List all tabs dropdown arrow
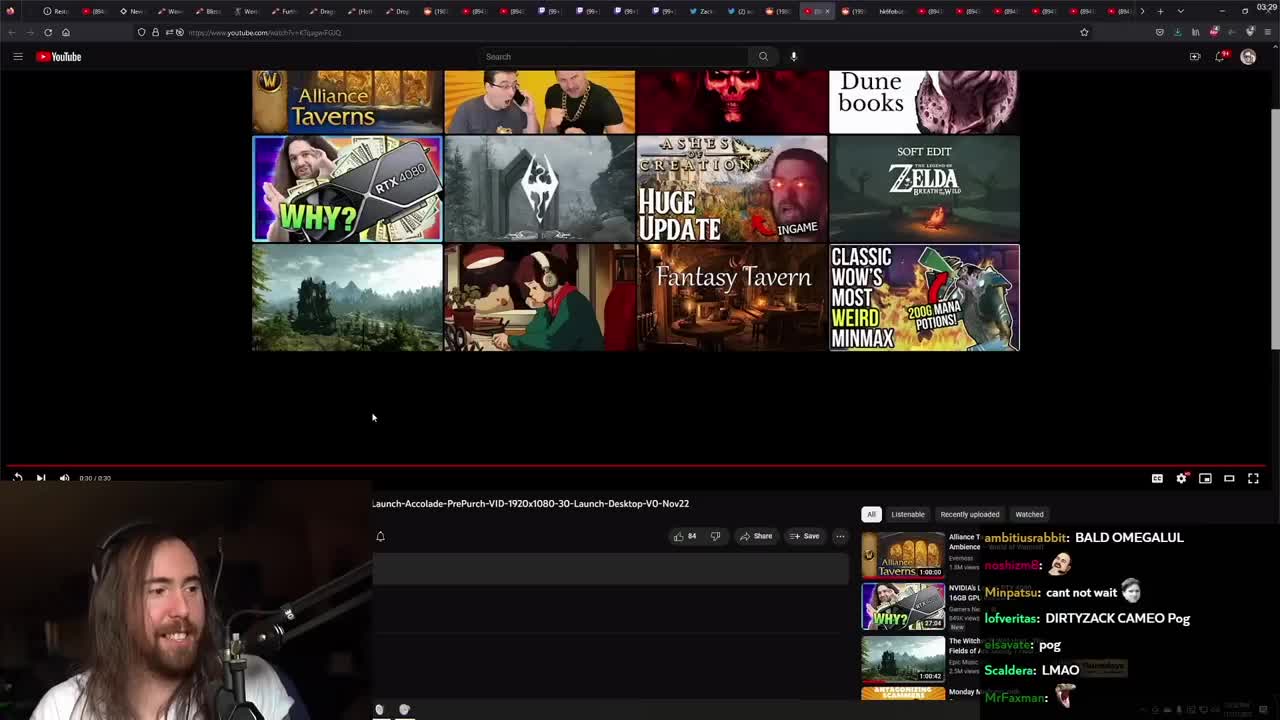The image size is (1280, 720). (1181, 11)
